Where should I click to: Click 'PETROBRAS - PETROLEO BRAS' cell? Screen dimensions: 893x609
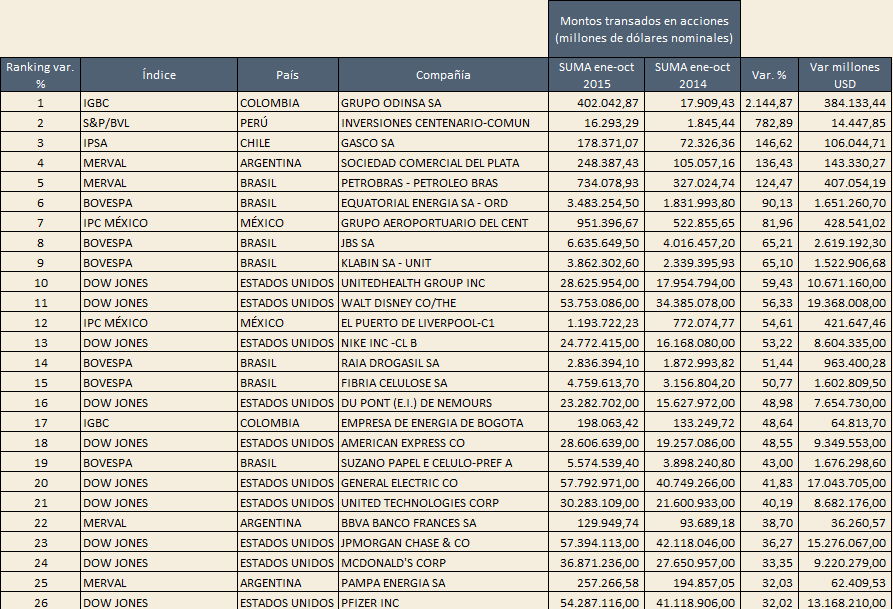click(x=443, y=182)
